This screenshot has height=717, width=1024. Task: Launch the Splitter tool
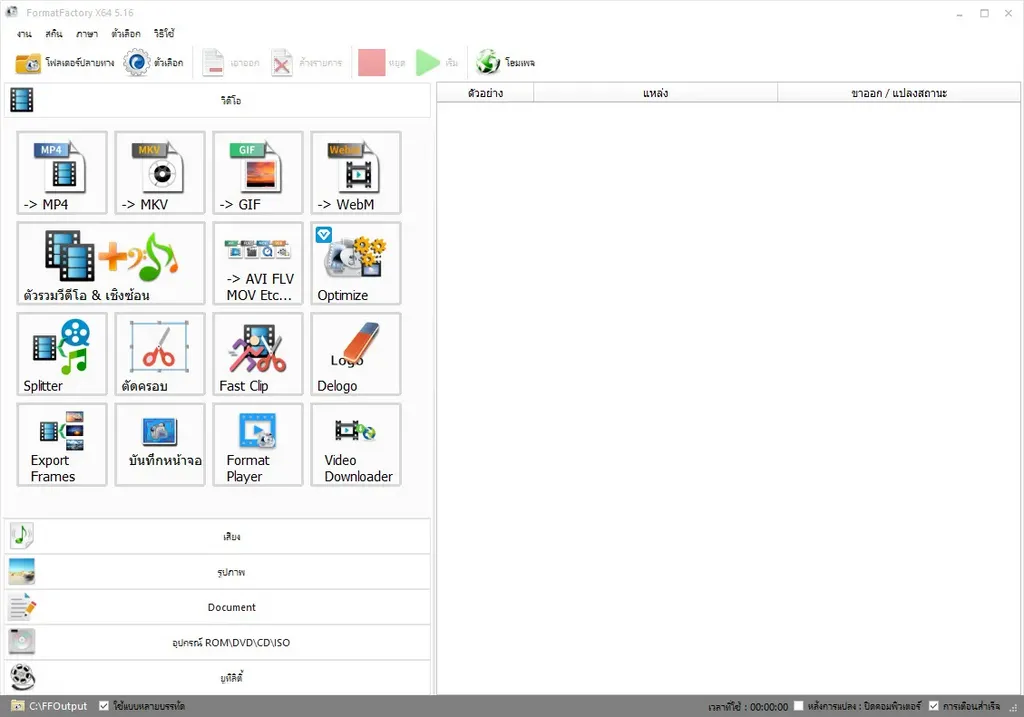click(62, 354)
